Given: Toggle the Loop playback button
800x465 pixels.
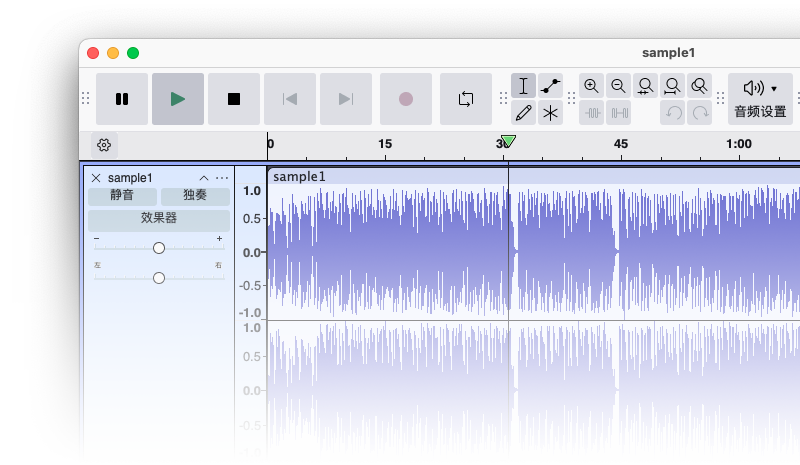Looking at the screenshot, I should coord(466,99).
